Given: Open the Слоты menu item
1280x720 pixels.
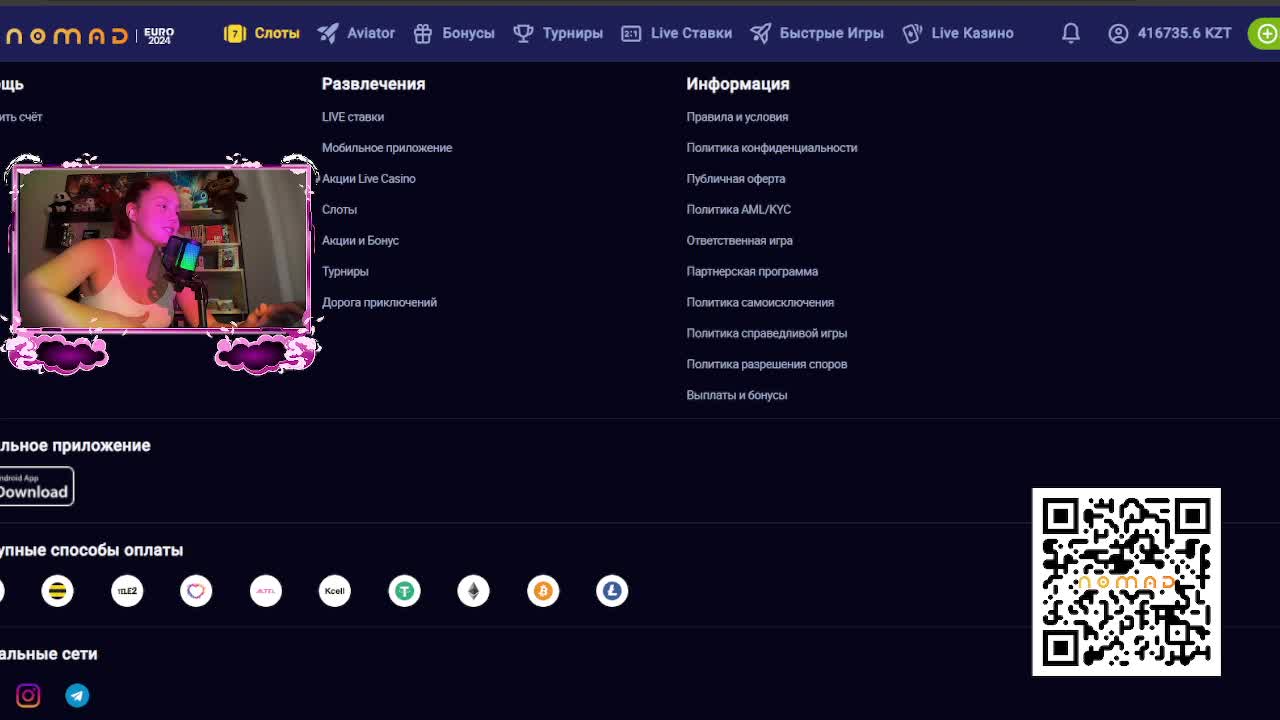Looking at the screenshot, I should click(x=262, y=33).
